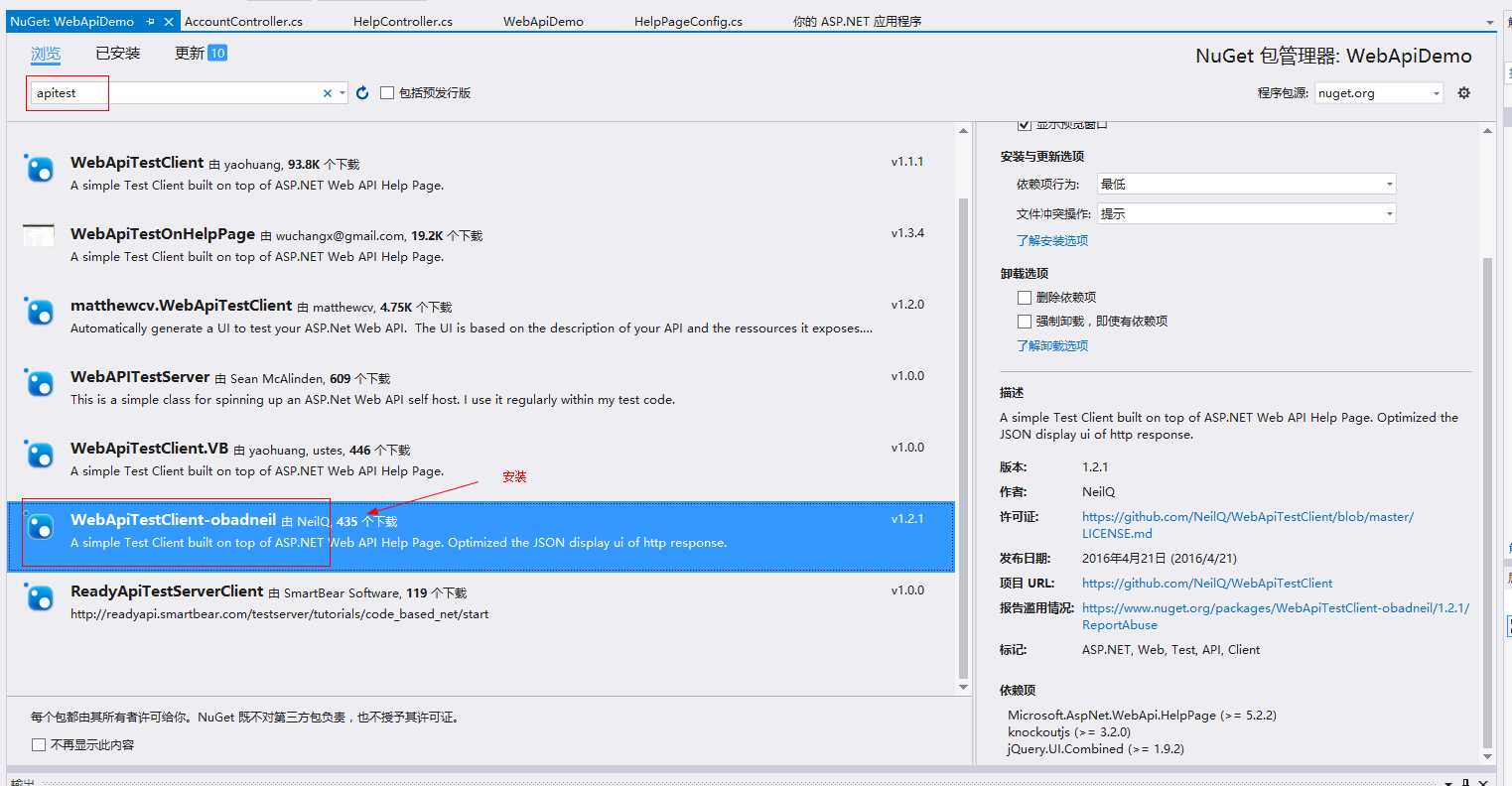The image size is (1512, 786).
Task: Open the 程序包源 nuget.org dropdown
Action: (1378, 93)
